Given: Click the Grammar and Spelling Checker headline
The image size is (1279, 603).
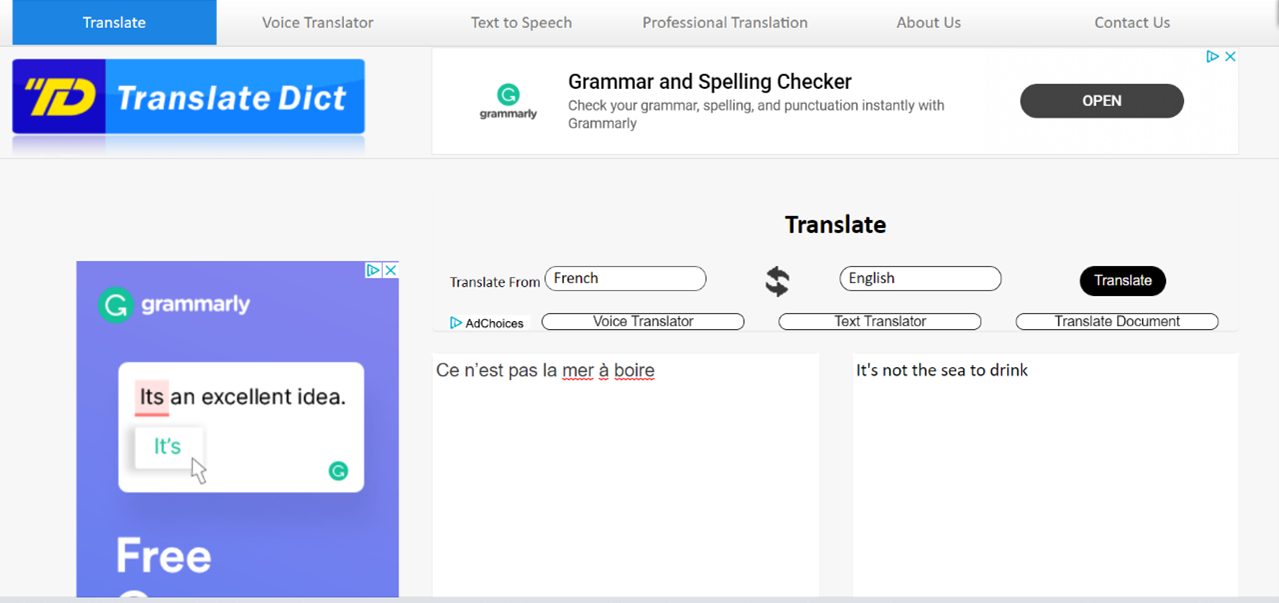Looking at the screenshot, I should click(x=710, y=82).
